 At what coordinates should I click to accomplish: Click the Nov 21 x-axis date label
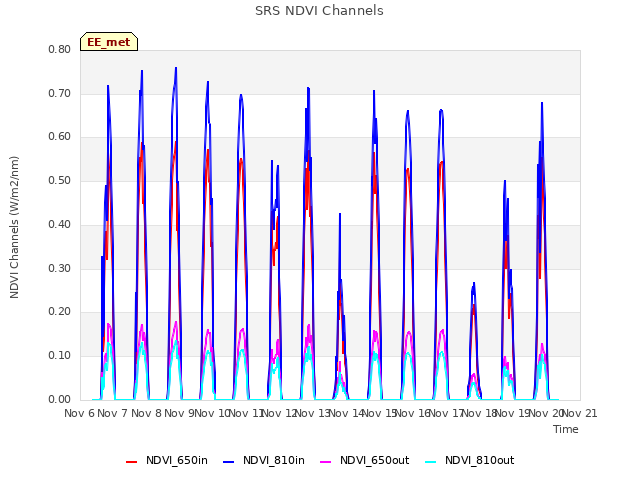pos(580,413)
